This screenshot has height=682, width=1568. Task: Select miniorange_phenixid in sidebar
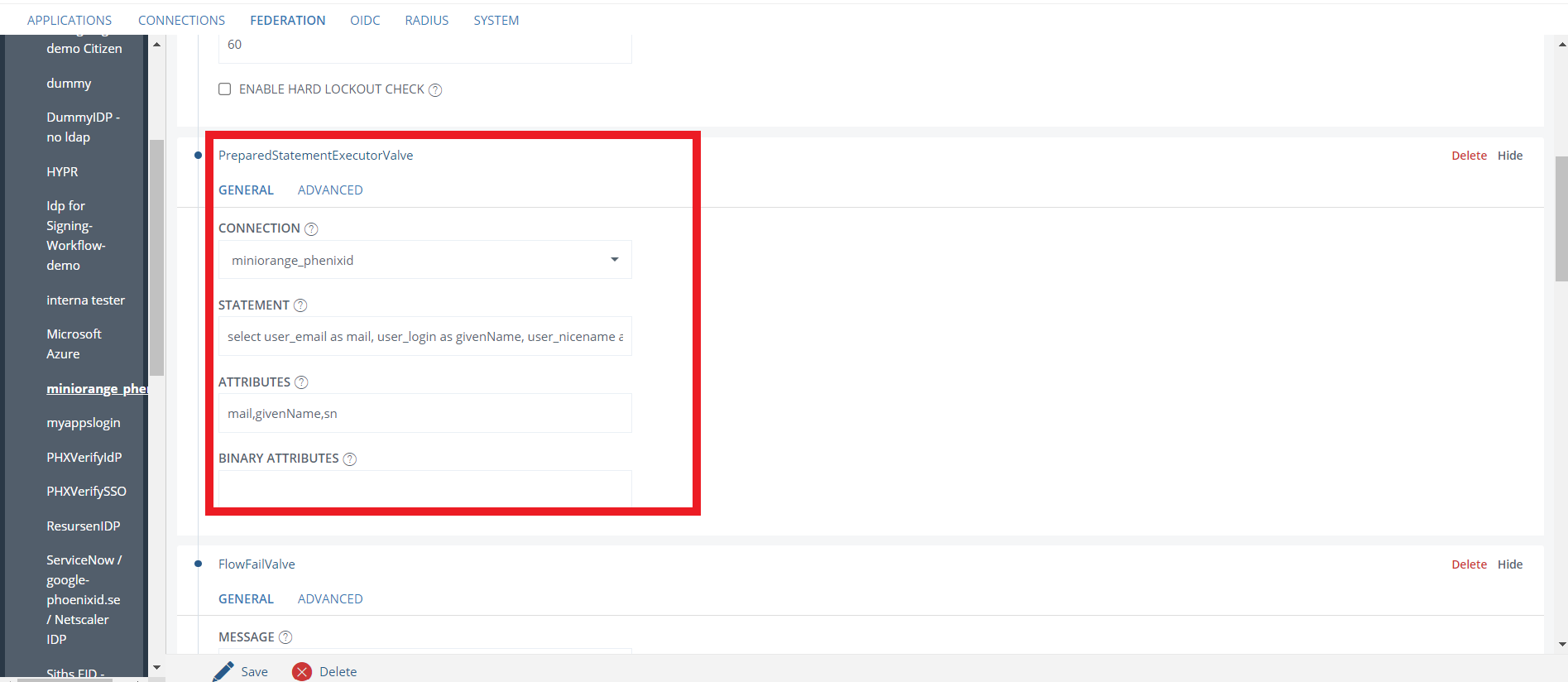click(x=97, y=389)
